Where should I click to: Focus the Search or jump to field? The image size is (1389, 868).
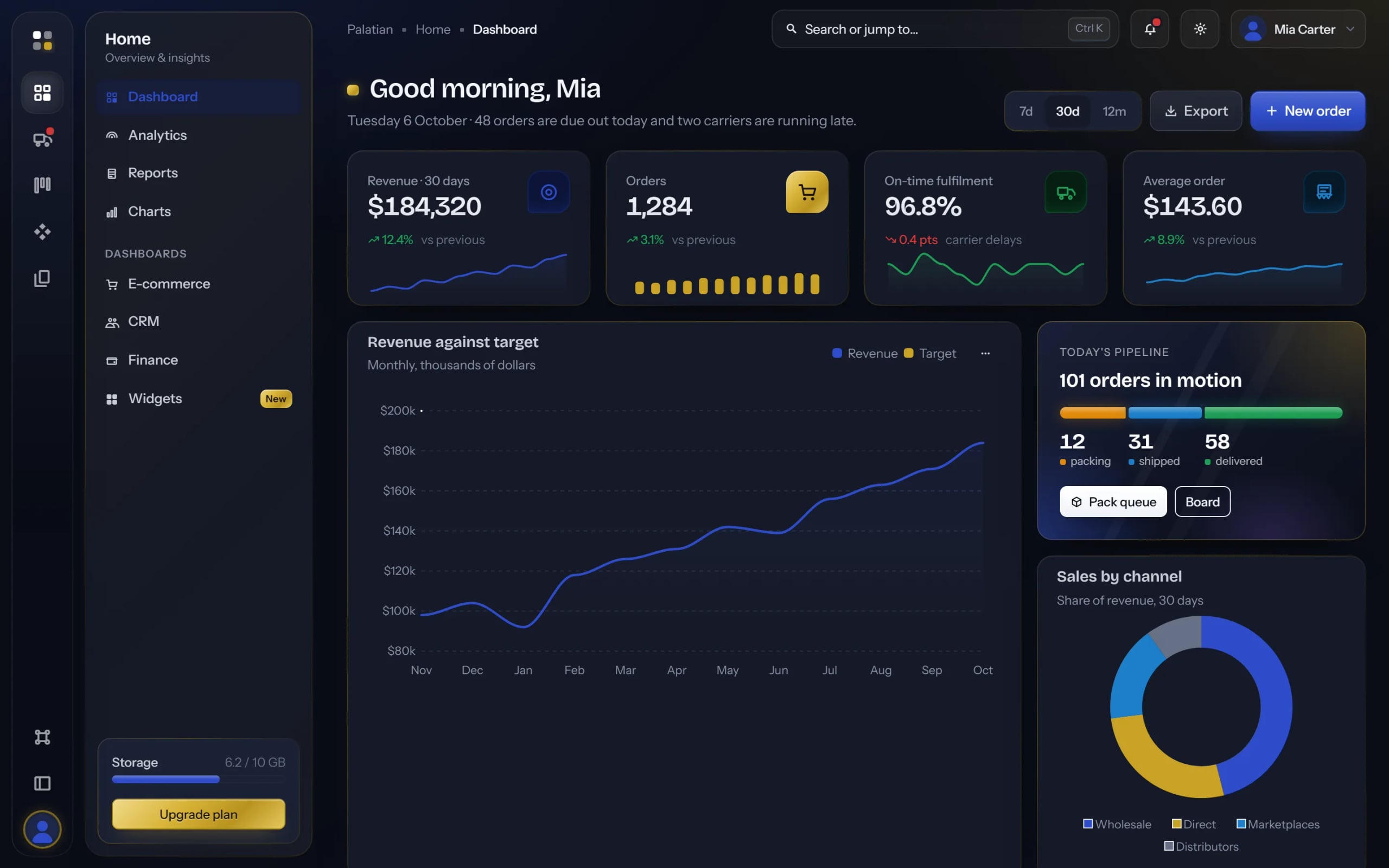[945, 29]
